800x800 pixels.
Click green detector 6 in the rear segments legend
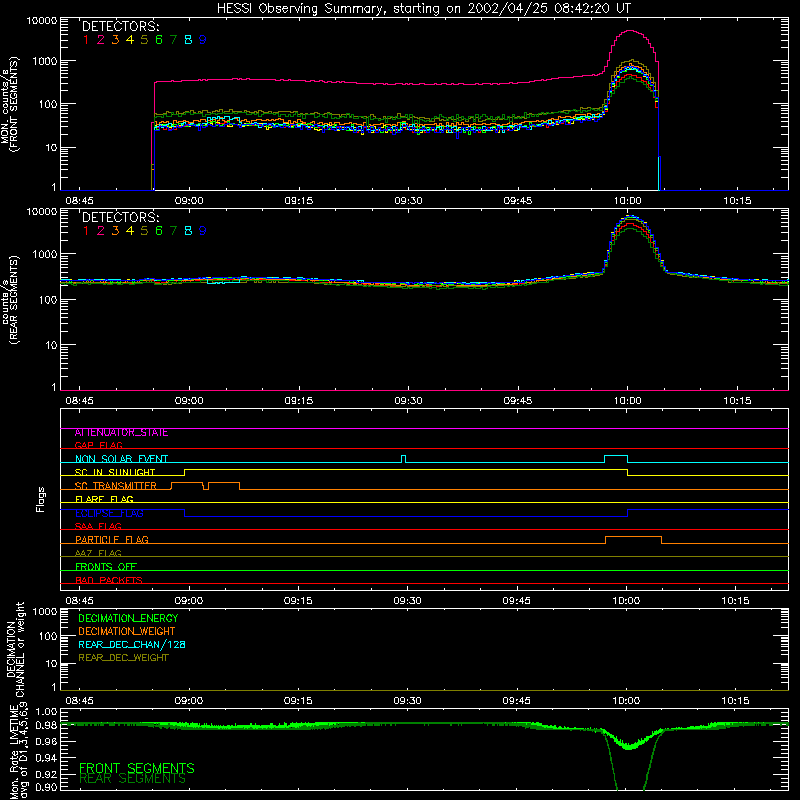[159, 231]
